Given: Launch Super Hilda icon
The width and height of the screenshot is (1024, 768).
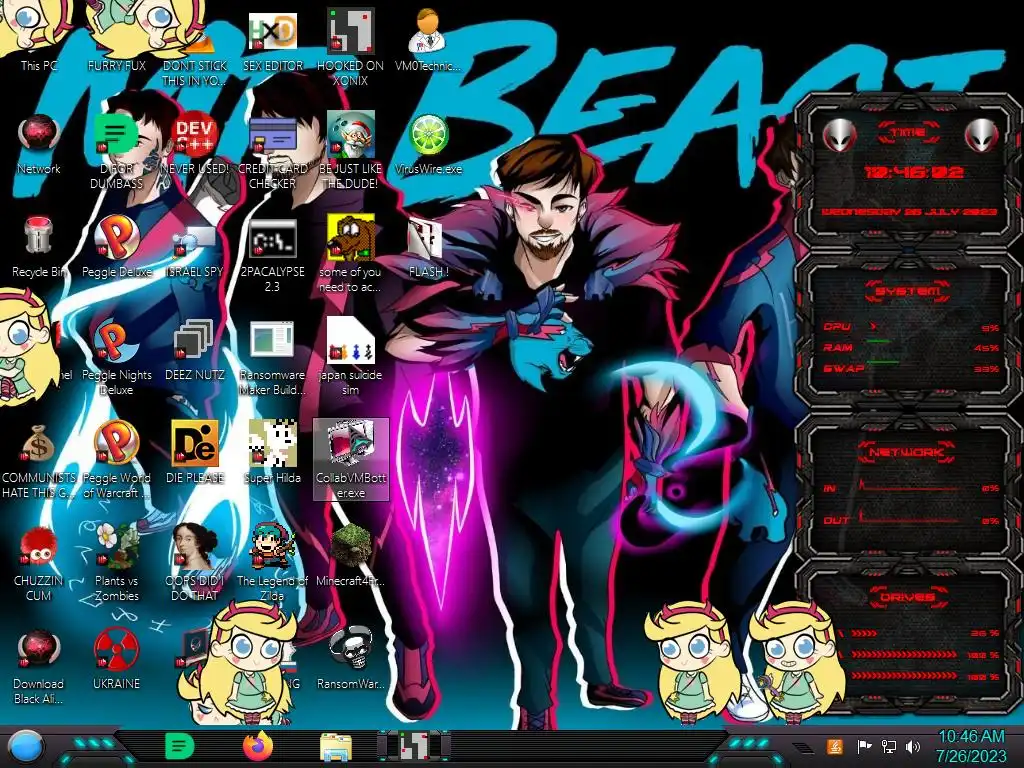Looking at the screenshot, I should click(272, 452).
